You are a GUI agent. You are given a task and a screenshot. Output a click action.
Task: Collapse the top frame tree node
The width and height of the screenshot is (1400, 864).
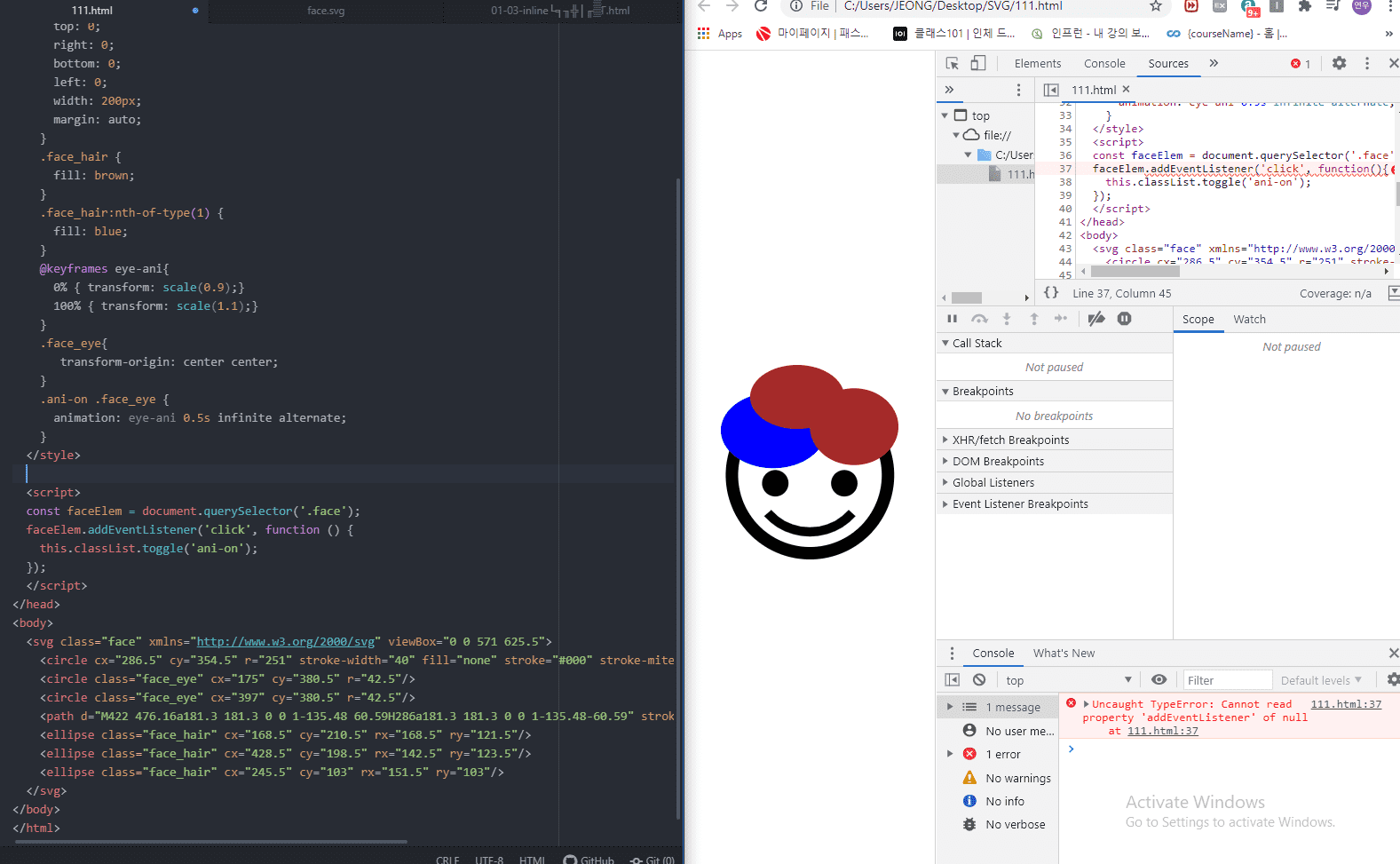point(945,115)
